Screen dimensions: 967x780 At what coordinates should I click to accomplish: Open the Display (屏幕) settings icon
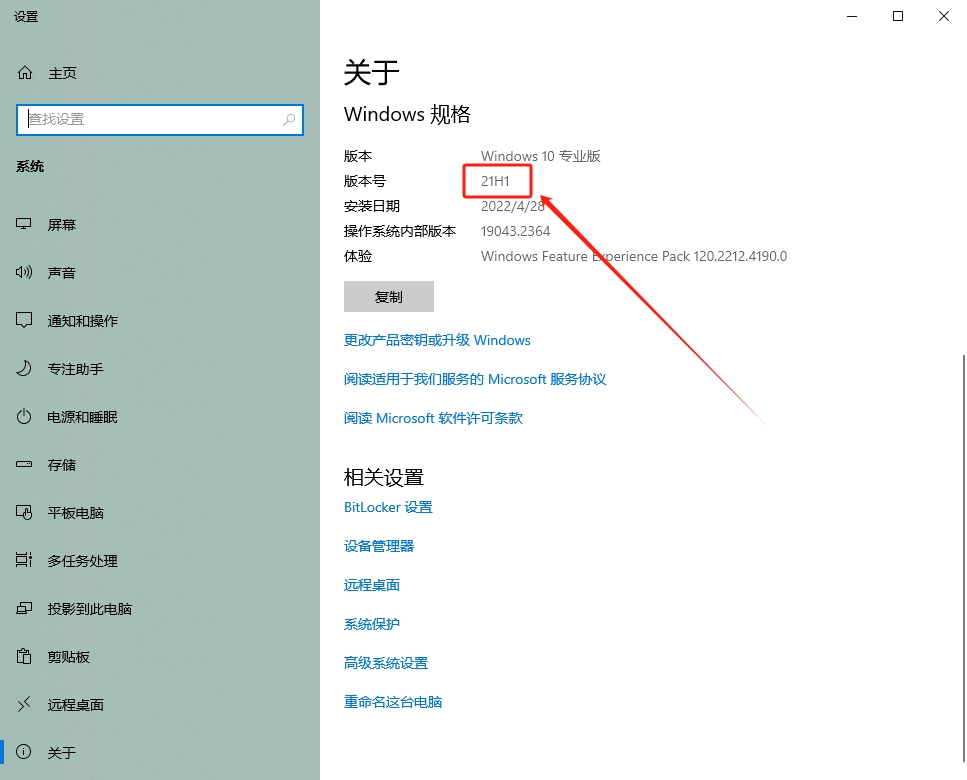coord(25,225)
